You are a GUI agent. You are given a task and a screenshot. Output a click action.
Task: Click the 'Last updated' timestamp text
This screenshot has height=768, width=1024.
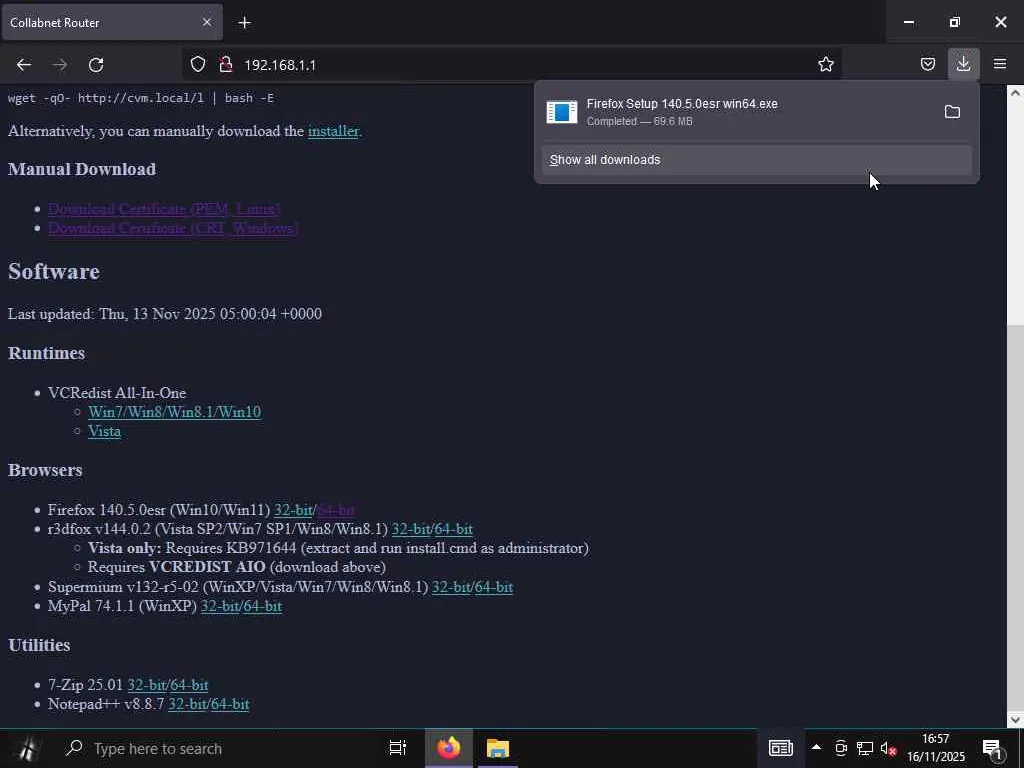[165, 314]
